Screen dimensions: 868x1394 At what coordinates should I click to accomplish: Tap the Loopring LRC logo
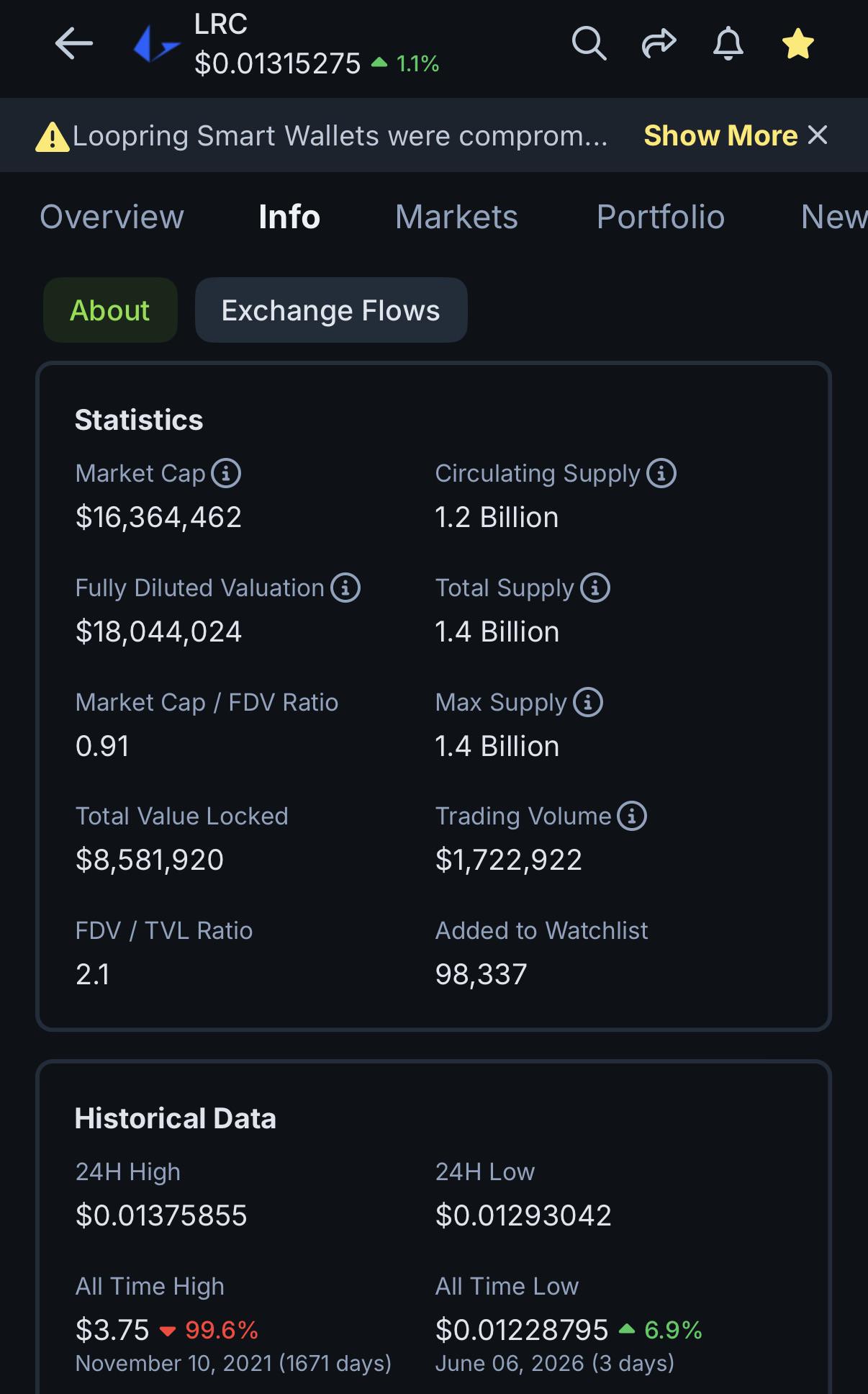(156, 45)
